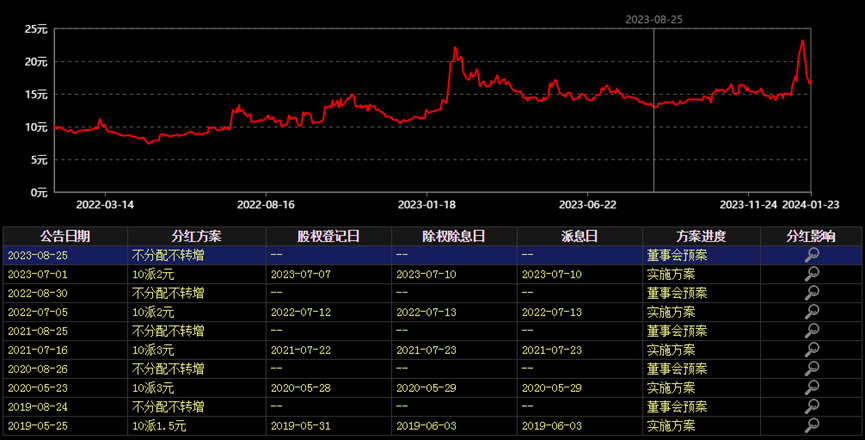The image size is (865, 440).
Task: Click the 2023-08-25 marker label above chart
Action: click(x=654, y=19)
